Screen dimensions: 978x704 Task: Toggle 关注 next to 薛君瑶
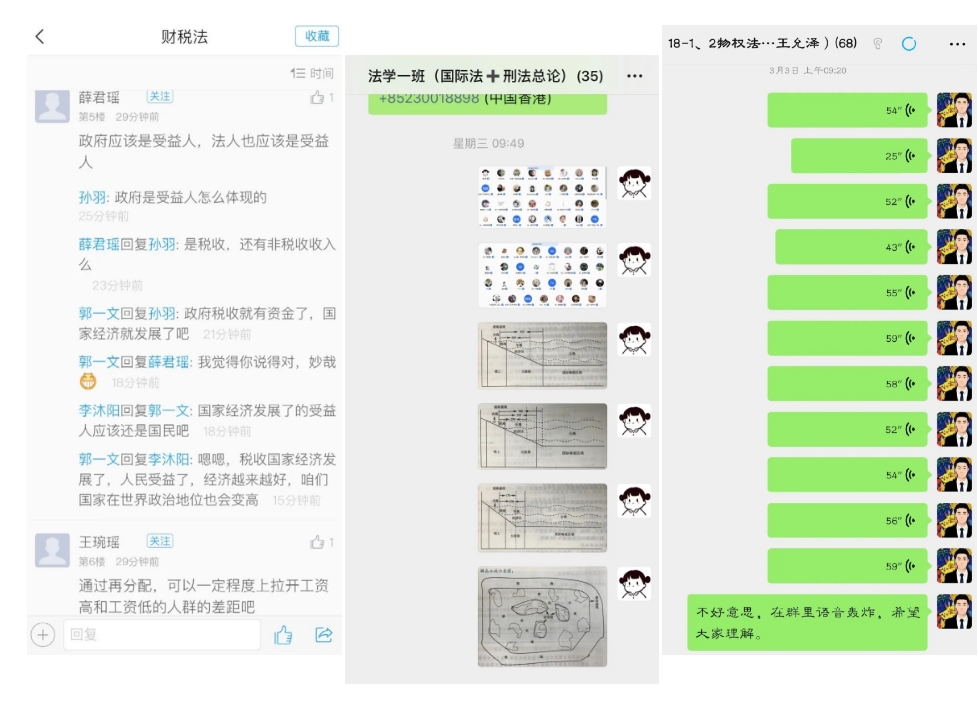coord(159,96)
